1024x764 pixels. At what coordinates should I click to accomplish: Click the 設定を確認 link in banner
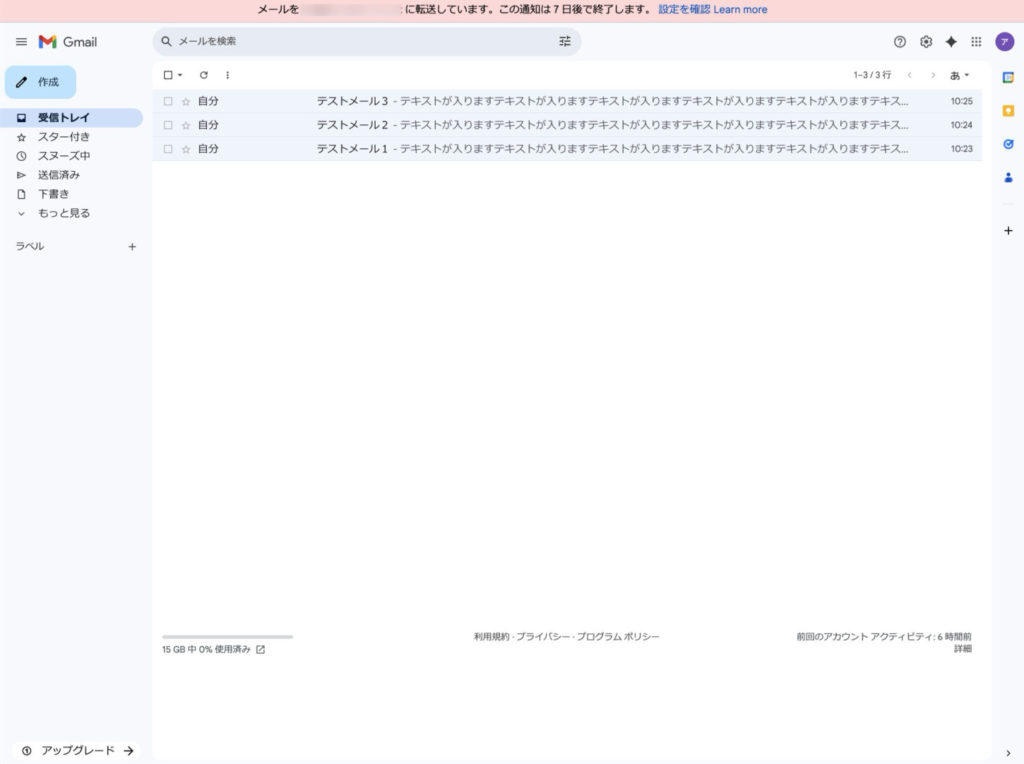coord(684,10)
